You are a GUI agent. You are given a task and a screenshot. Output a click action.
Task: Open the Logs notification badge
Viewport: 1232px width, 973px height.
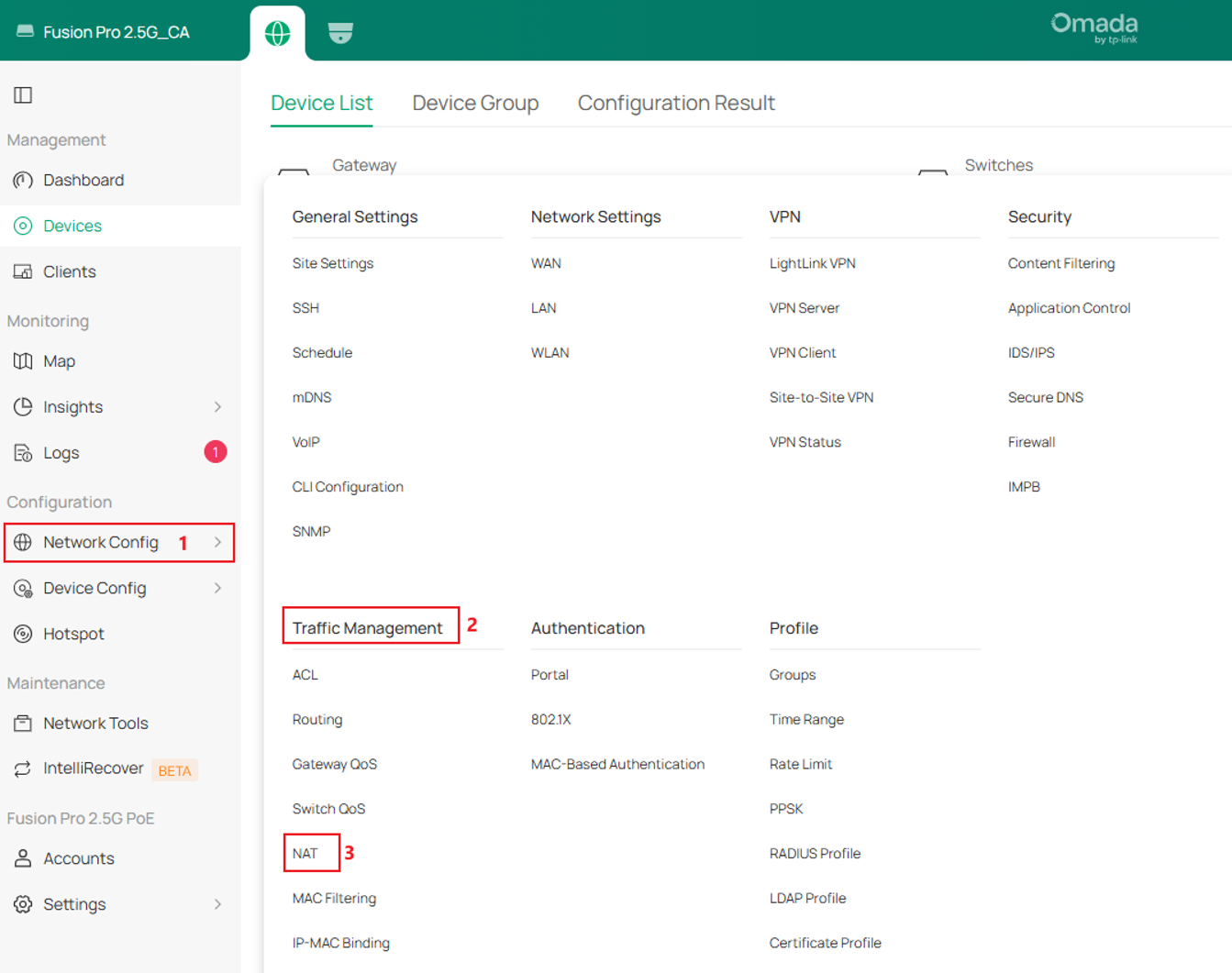tap(216, 452)
